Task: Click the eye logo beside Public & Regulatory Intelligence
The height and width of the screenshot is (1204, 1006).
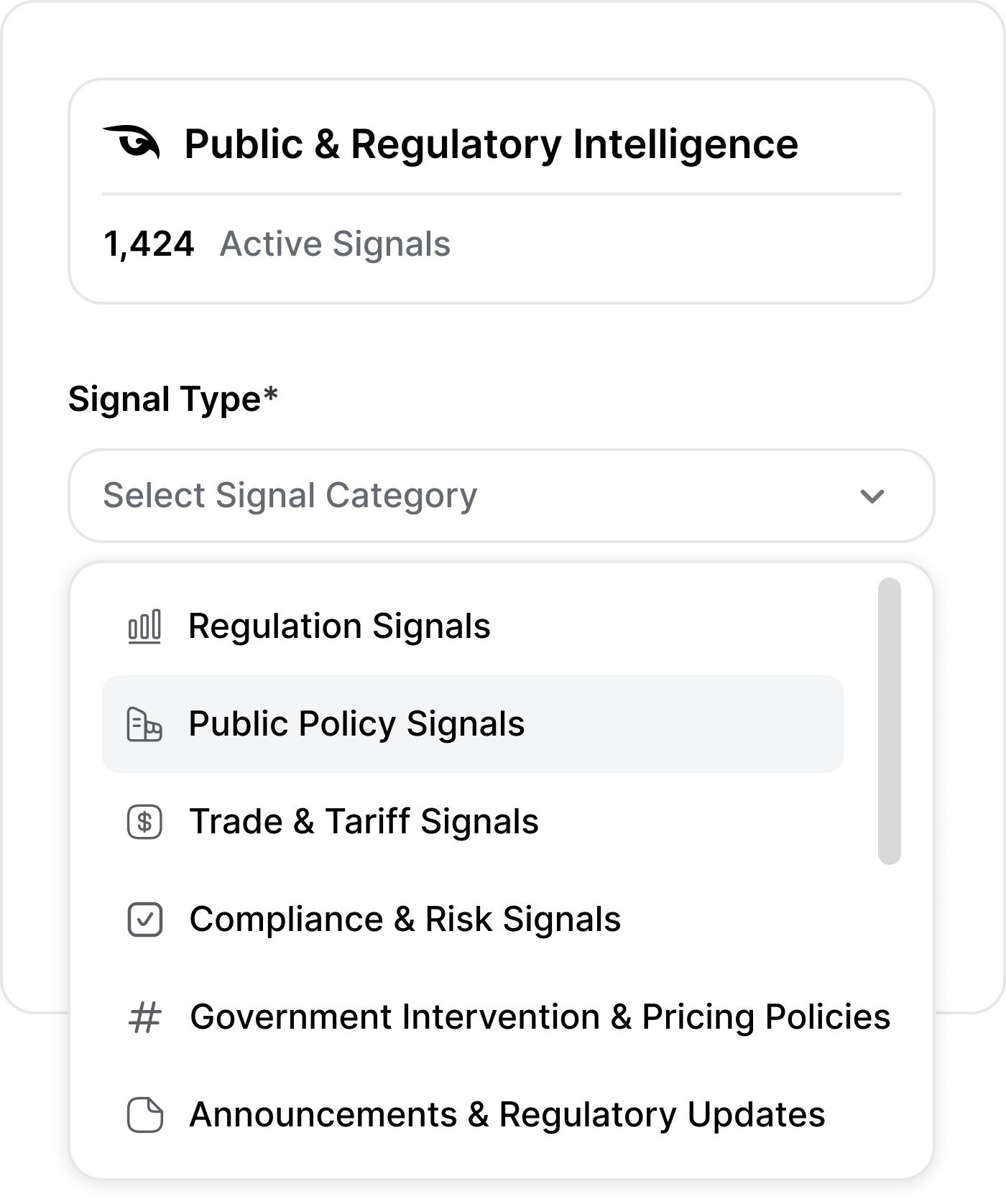Action: (131, 142)
